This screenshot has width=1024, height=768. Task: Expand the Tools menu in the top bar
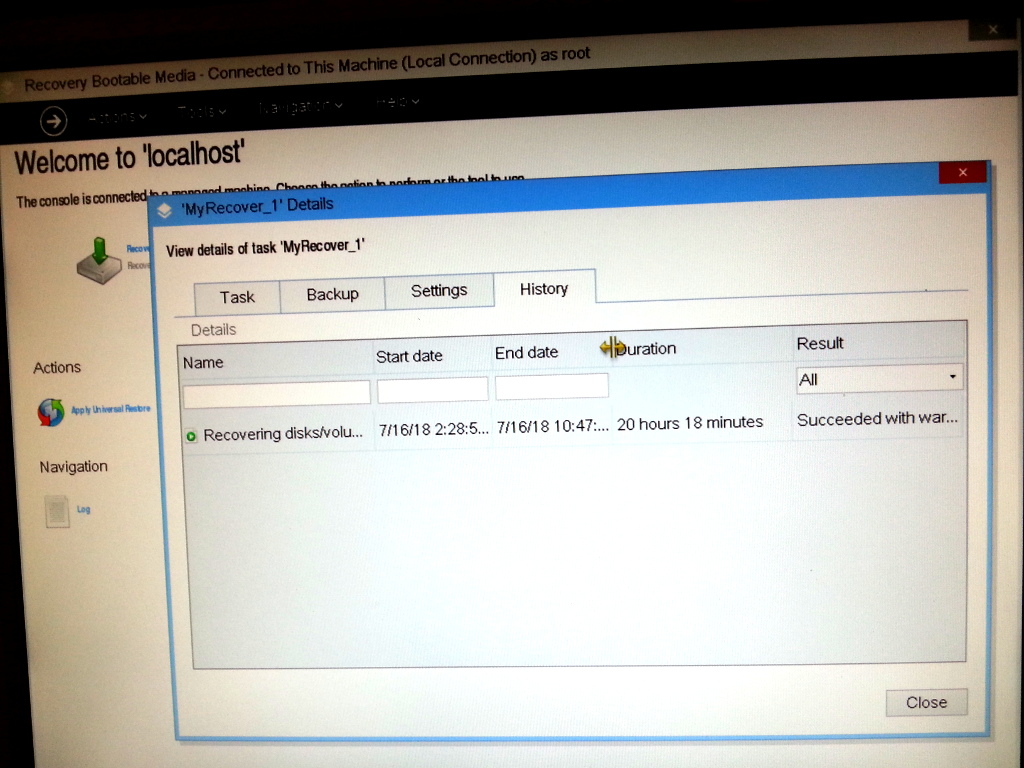pos(201,110)
